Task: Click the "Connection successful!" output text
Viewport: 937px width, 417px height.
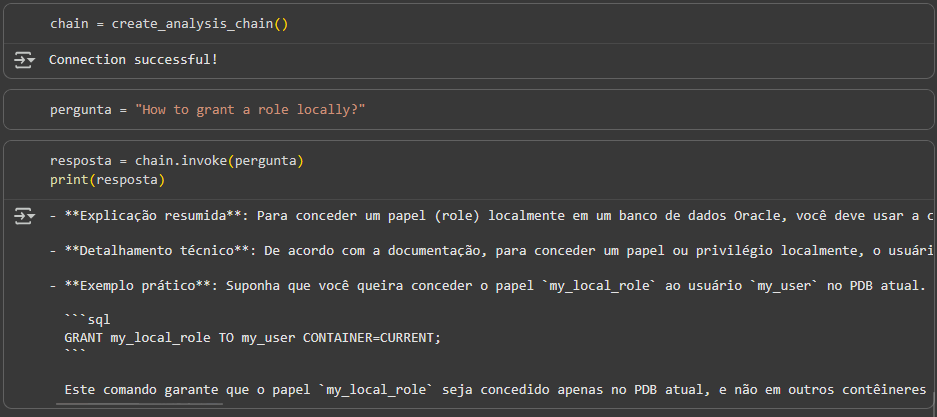Action: pos(133,60)
